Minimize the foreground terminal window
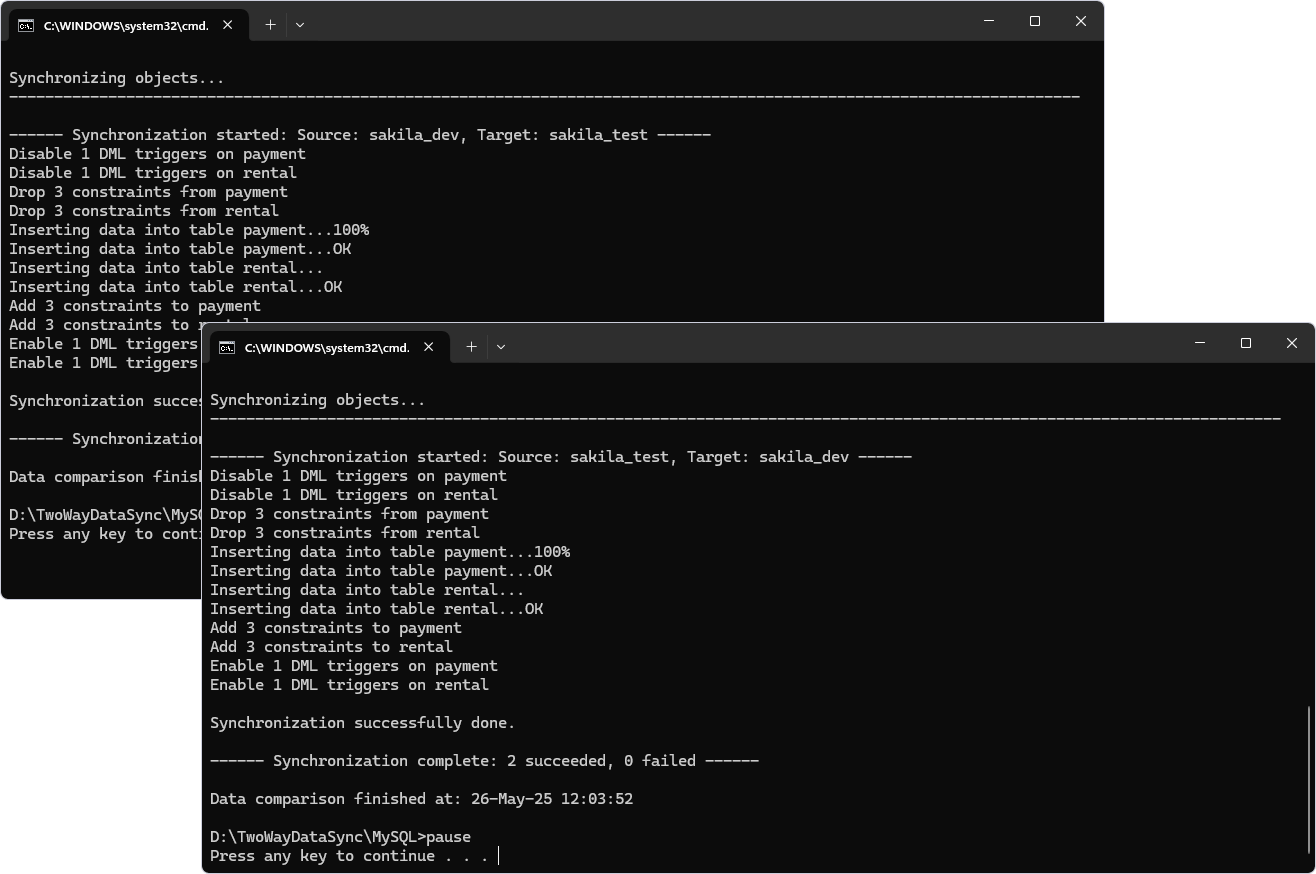 coord(1200,343)
